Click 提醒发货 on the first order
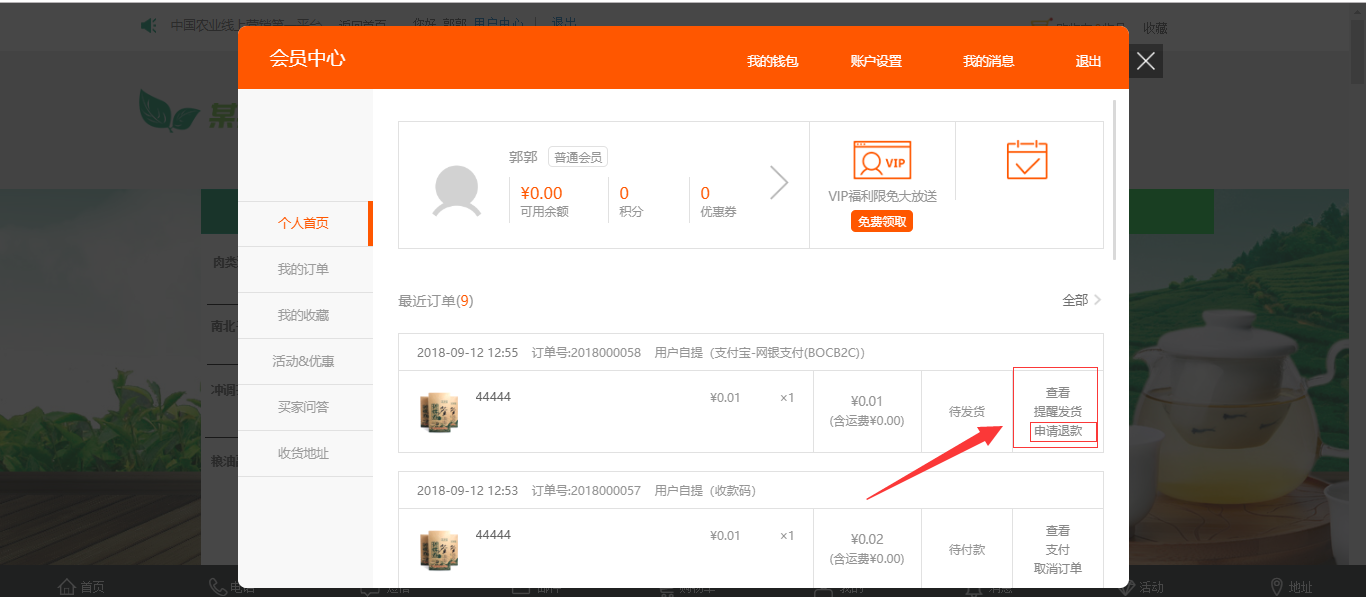The image size is (1366, 597). tap(1058, 411)
